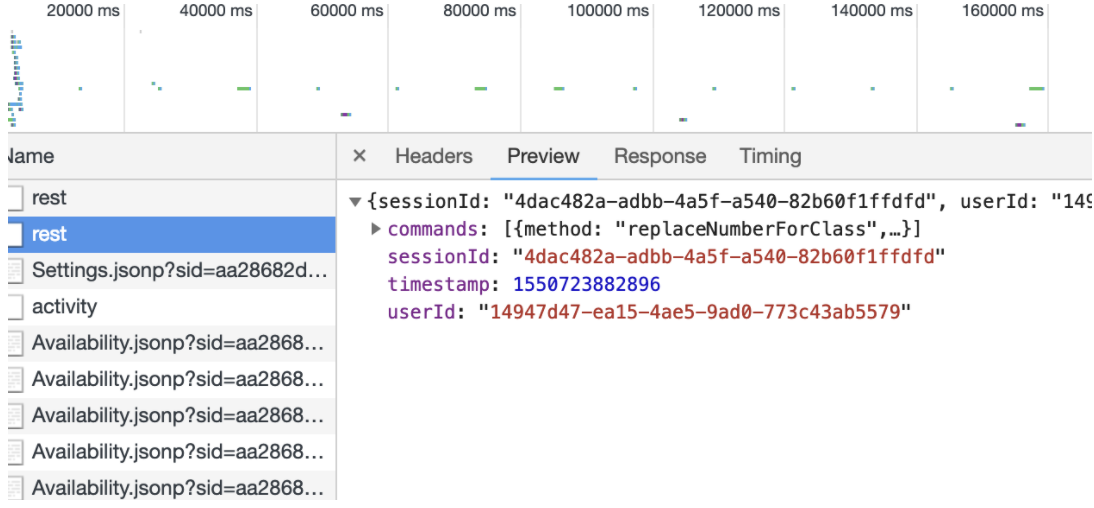
Task: Click the 120000 ms timeline marker
Action: tap(739, 10)
